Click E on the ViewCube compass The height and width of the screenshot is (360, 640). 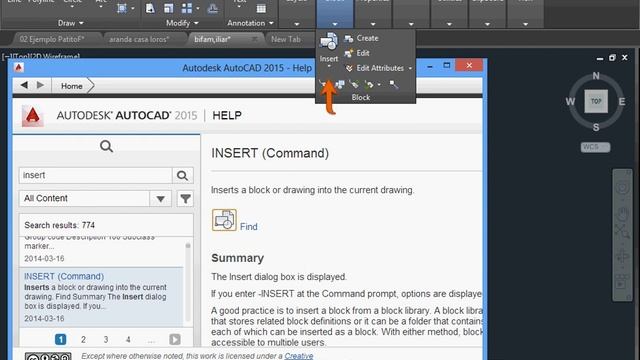pos(622,102)
